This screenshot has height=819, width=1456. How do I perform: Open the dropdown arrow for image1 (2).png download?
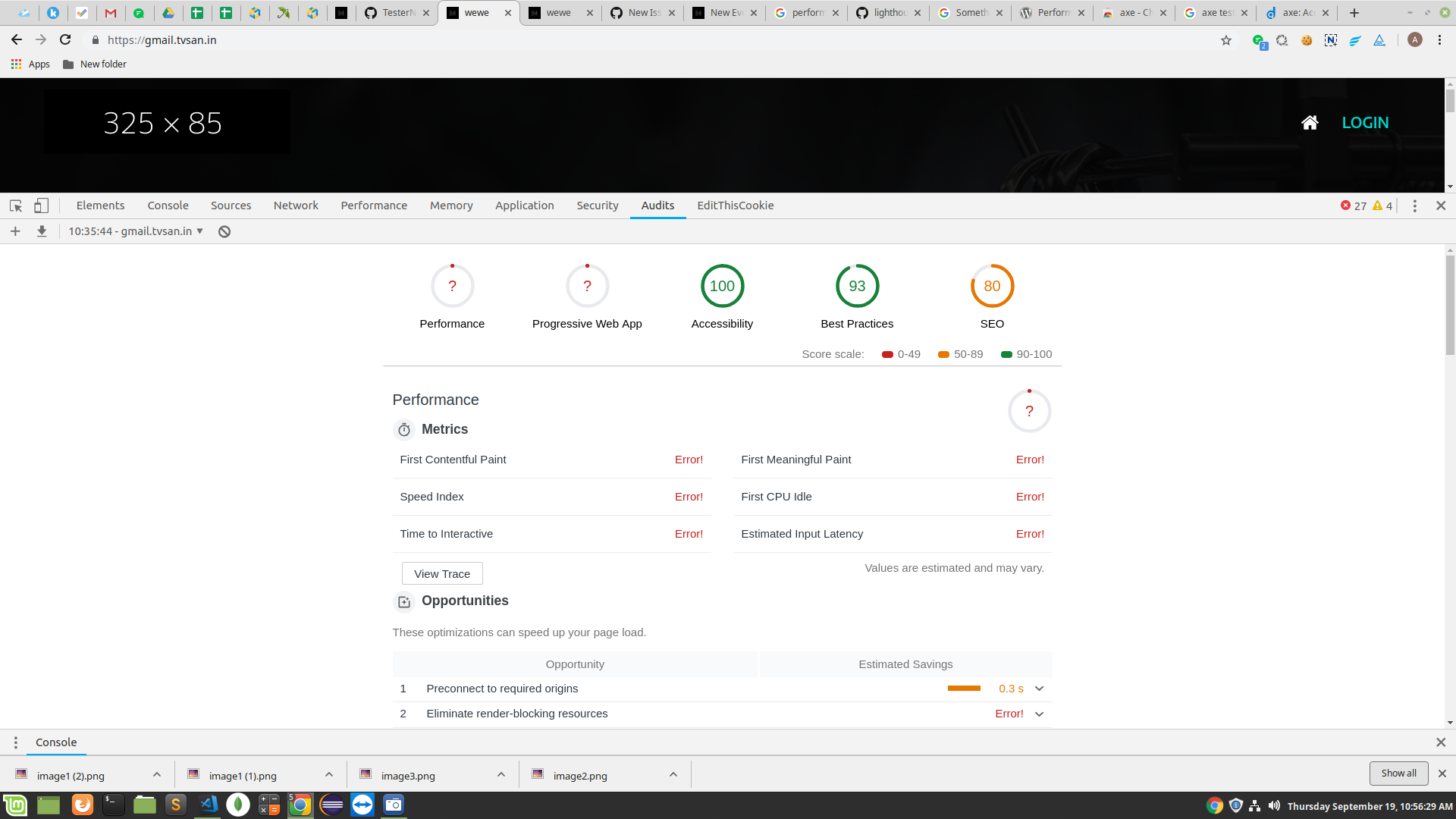click(157, 774)
